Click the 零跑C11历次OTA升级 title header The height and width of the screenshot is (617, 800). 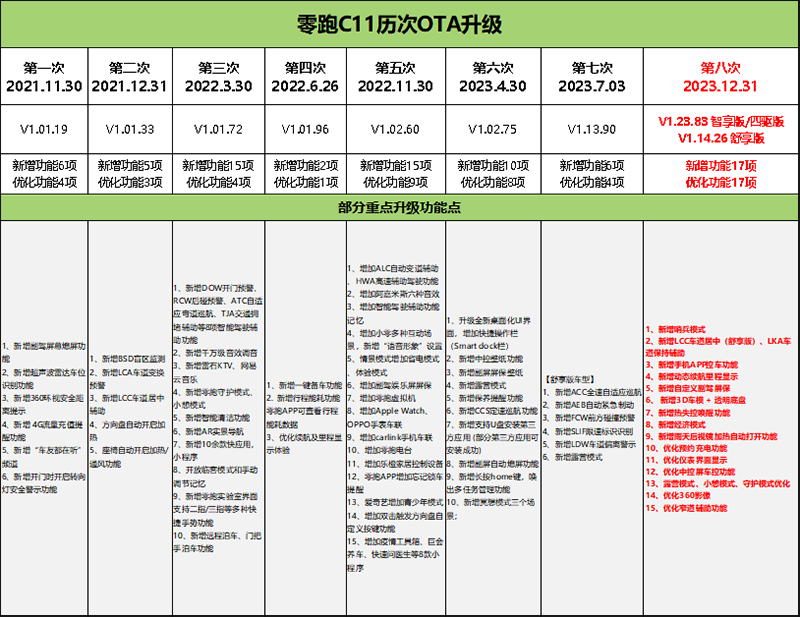click(400, 24)
